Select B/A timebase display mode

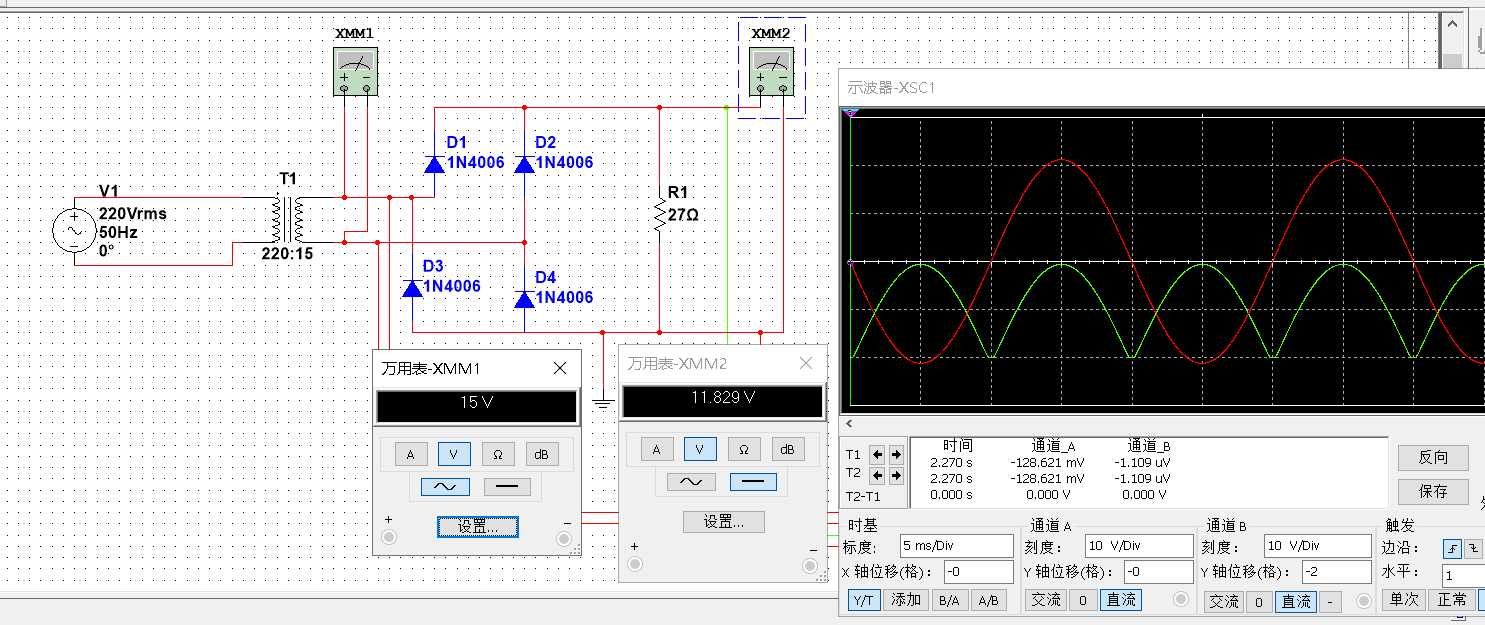coord(948,600)
